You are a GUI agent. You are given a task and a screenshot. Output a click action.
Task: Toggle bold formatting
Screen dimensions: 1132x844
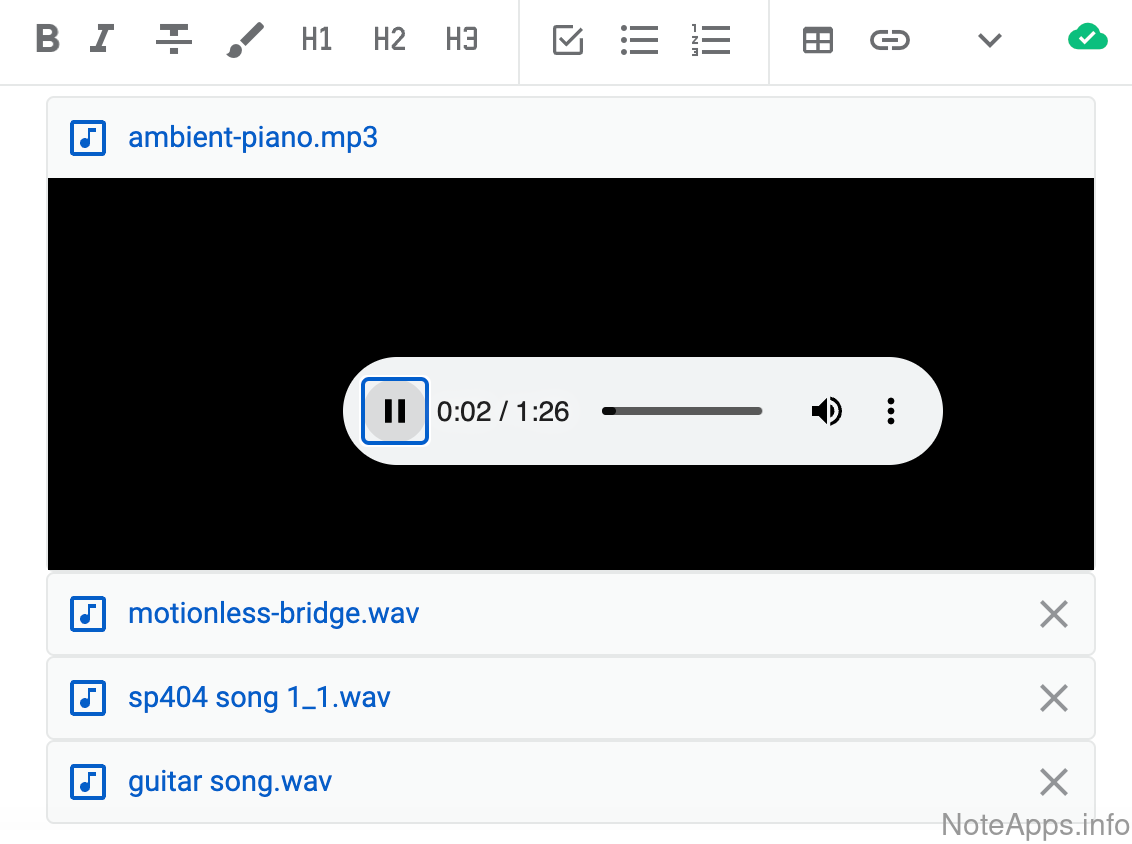[x=47, y=40]
